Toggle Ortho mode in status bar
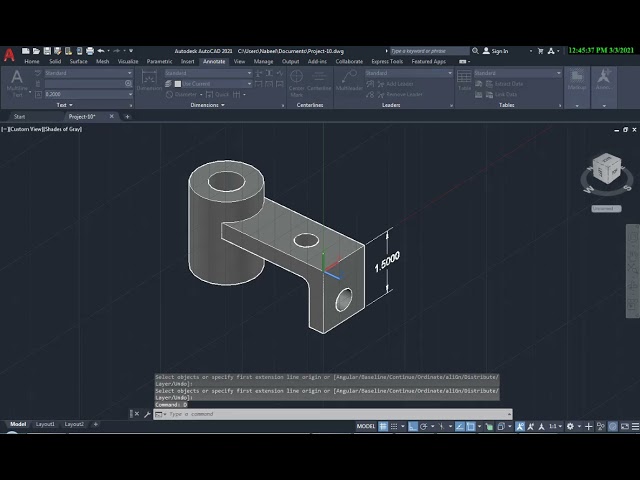This screenshot has width=640, height=480. (x=413, y=427)
